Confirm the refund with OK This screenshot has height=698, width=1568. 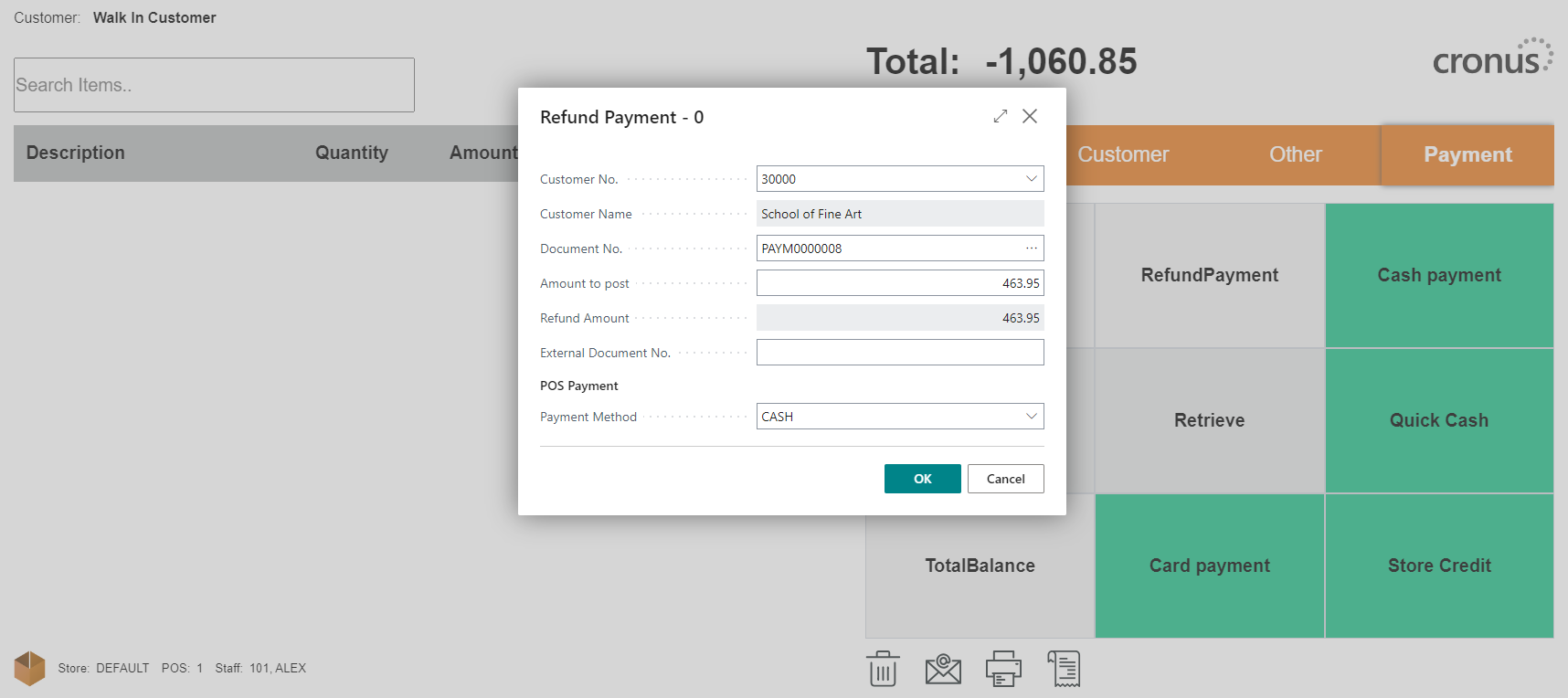[x=923, y=479]
